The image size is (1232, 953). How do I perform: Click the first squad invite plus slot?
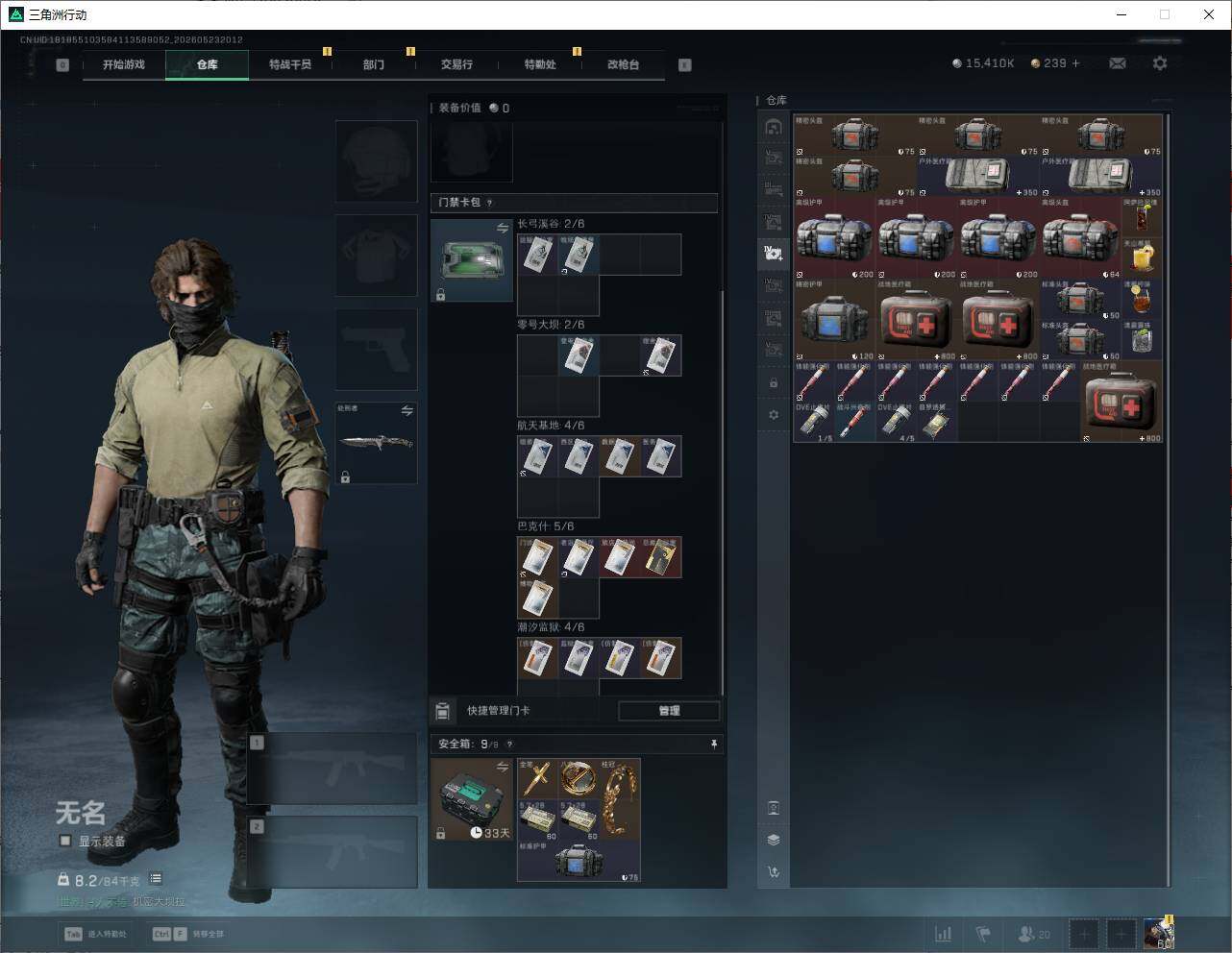point(1084,934)
